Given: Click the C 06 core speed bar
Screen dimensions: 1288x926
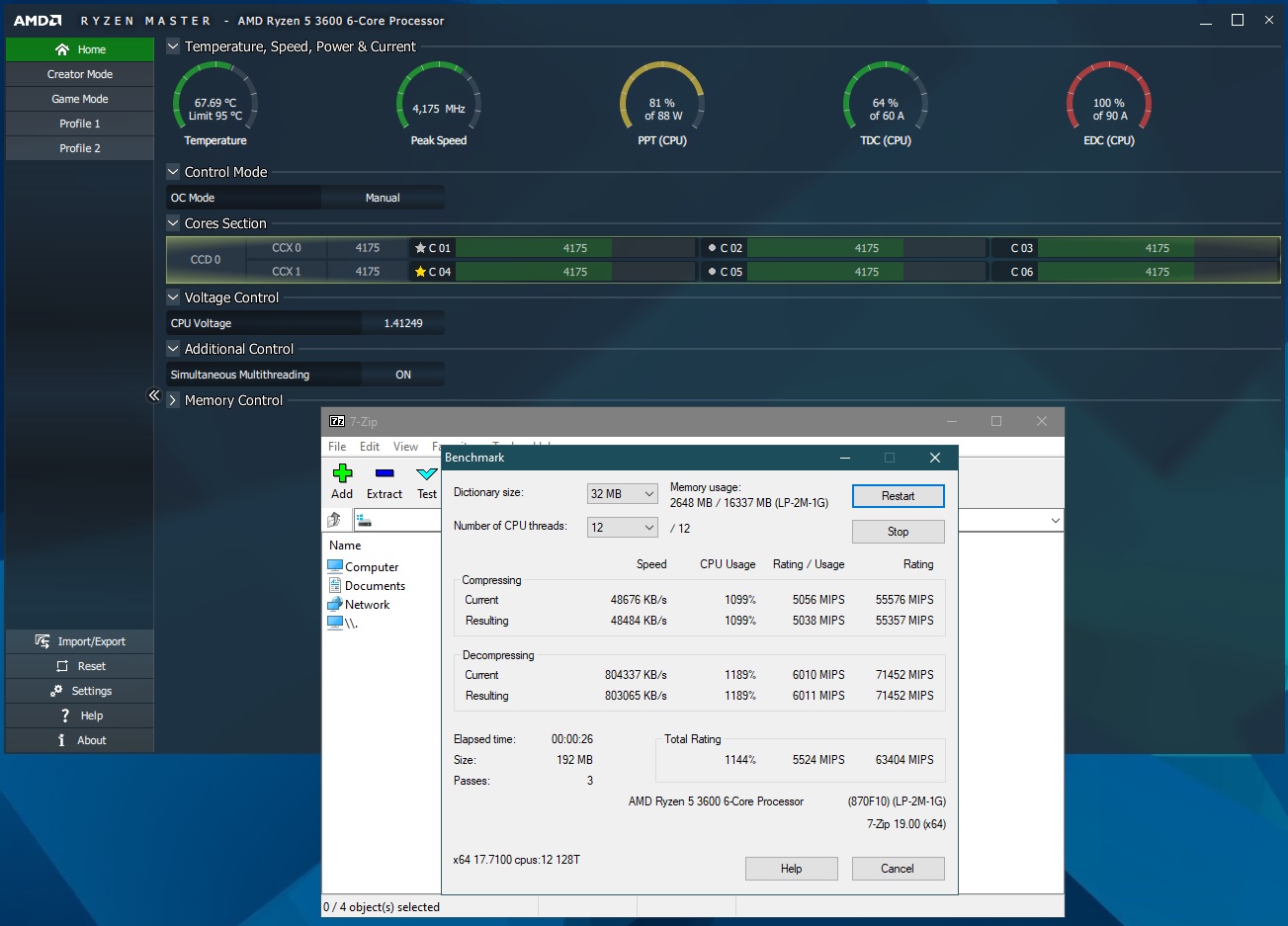Looking at the screenshot, I should pos(1158,272).
